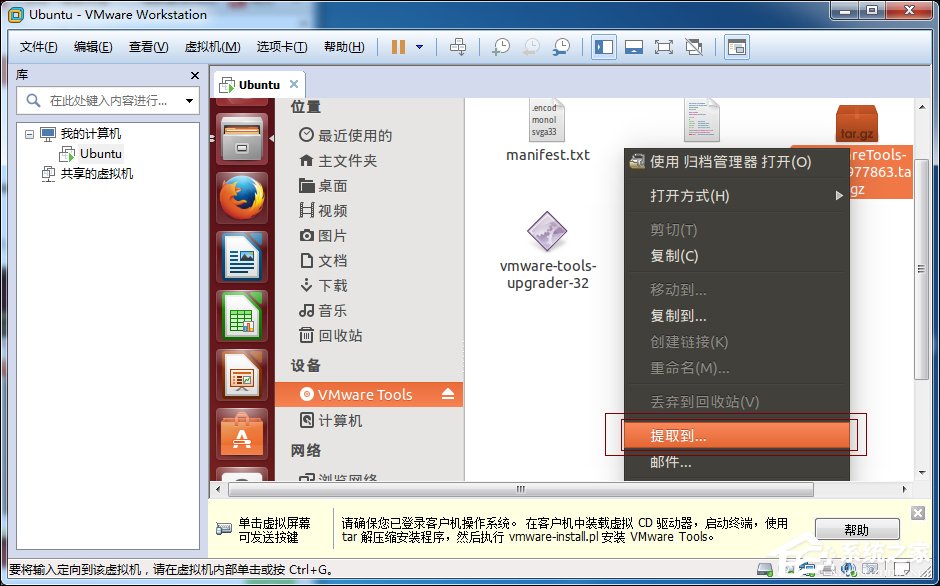940x586 pixels.
Task: Eject the VMware Tools virtual disc
Action: pos(449,394)
